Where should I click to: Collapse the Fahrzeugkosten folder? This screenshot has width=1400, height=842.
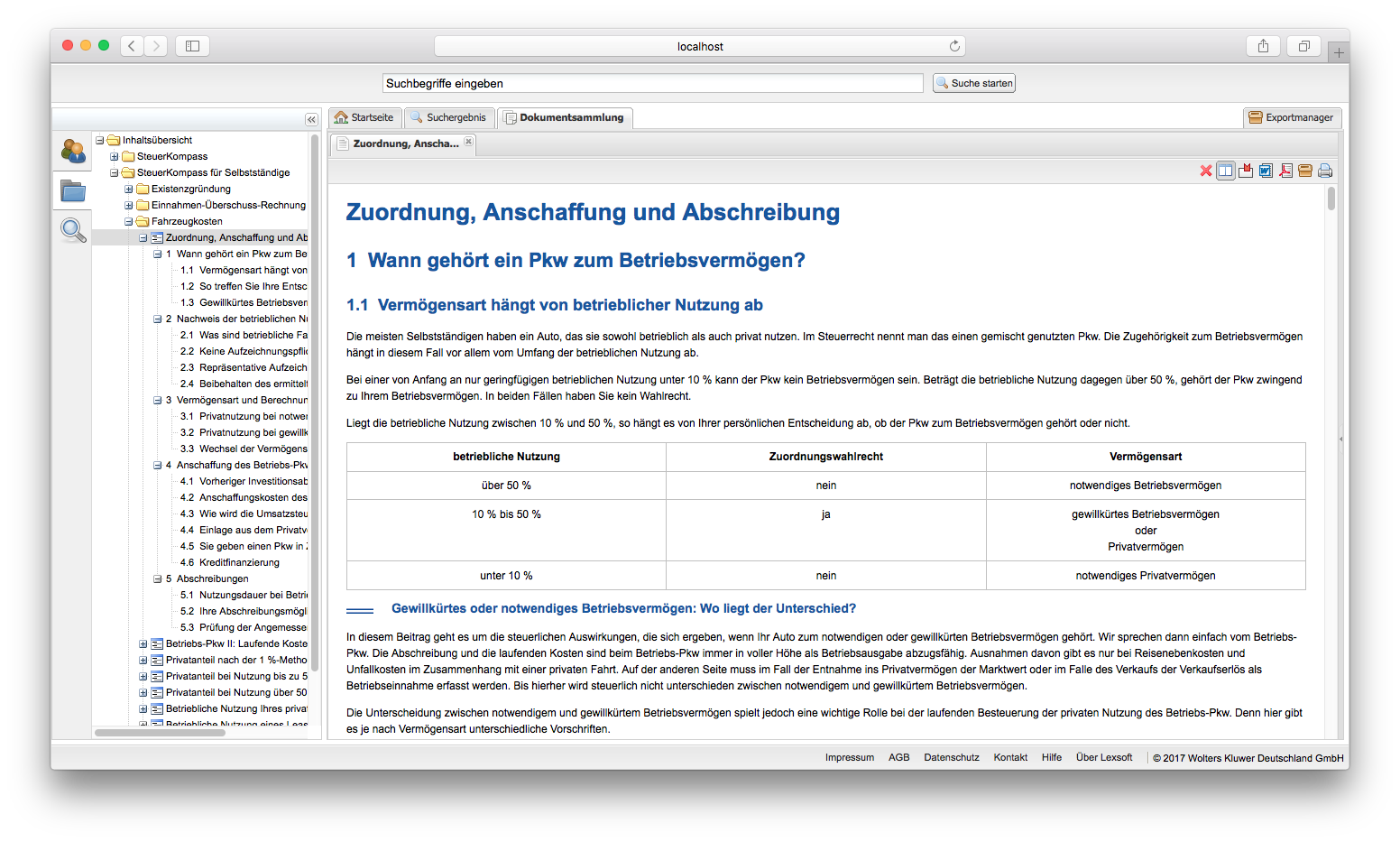pos(129,221)
